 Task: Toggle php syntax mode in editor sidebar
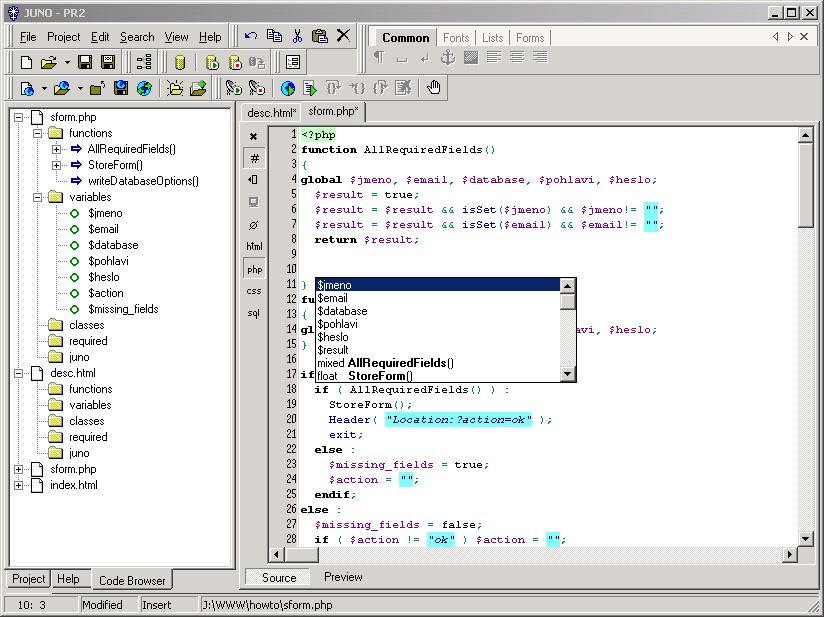[254, 269]
